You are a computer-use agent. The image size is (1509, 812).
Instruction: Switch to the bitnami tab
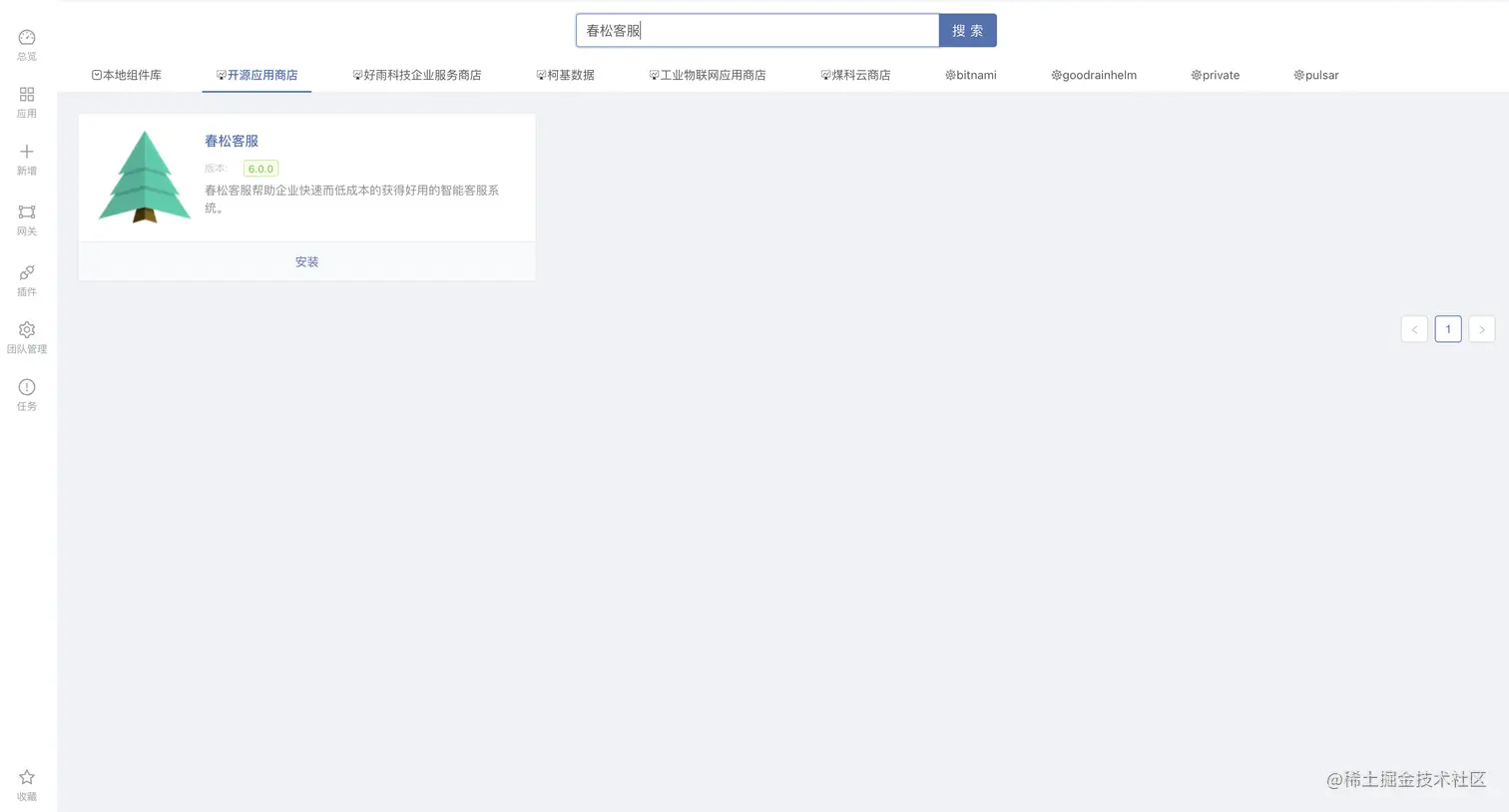pyautogui.click(x=971, y=75)
